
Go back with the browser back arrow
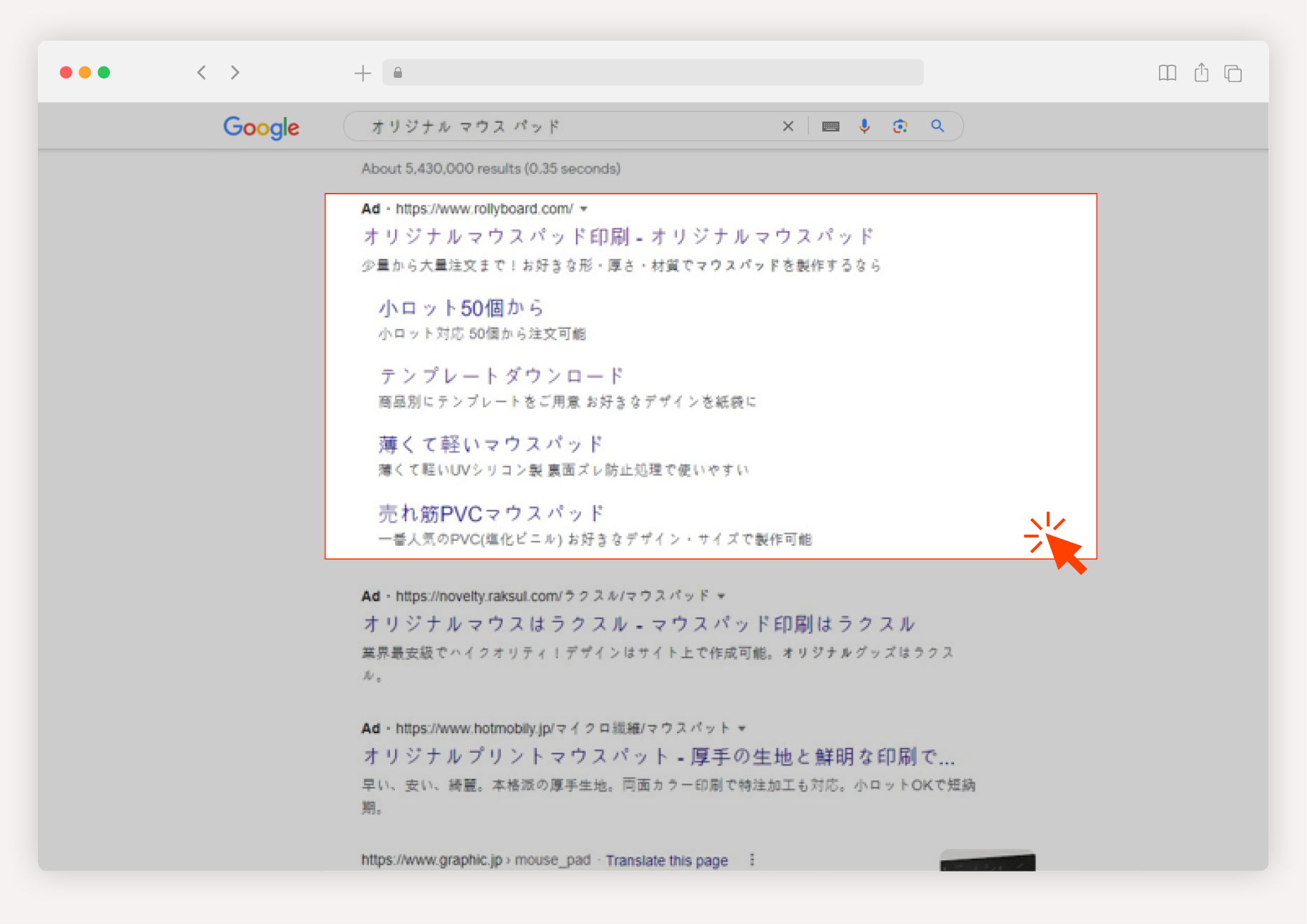(x=201, y=72)
